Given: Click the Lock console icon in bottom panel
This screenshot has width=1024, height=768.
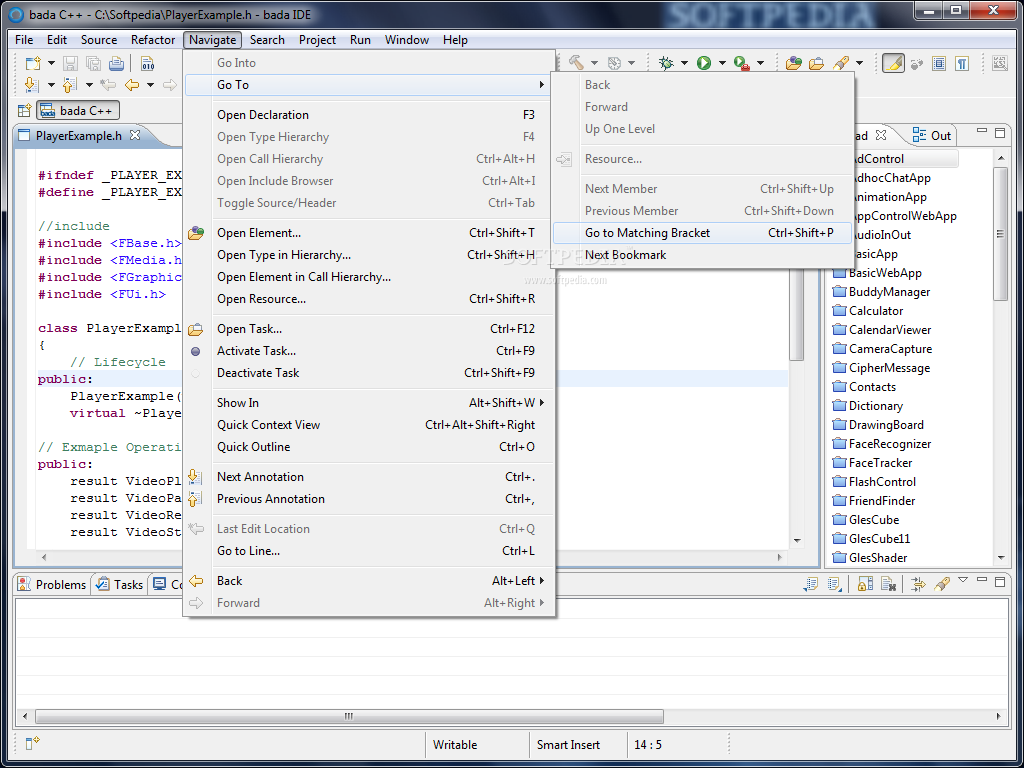Looking at the screenshot, I should pos(865,583).
